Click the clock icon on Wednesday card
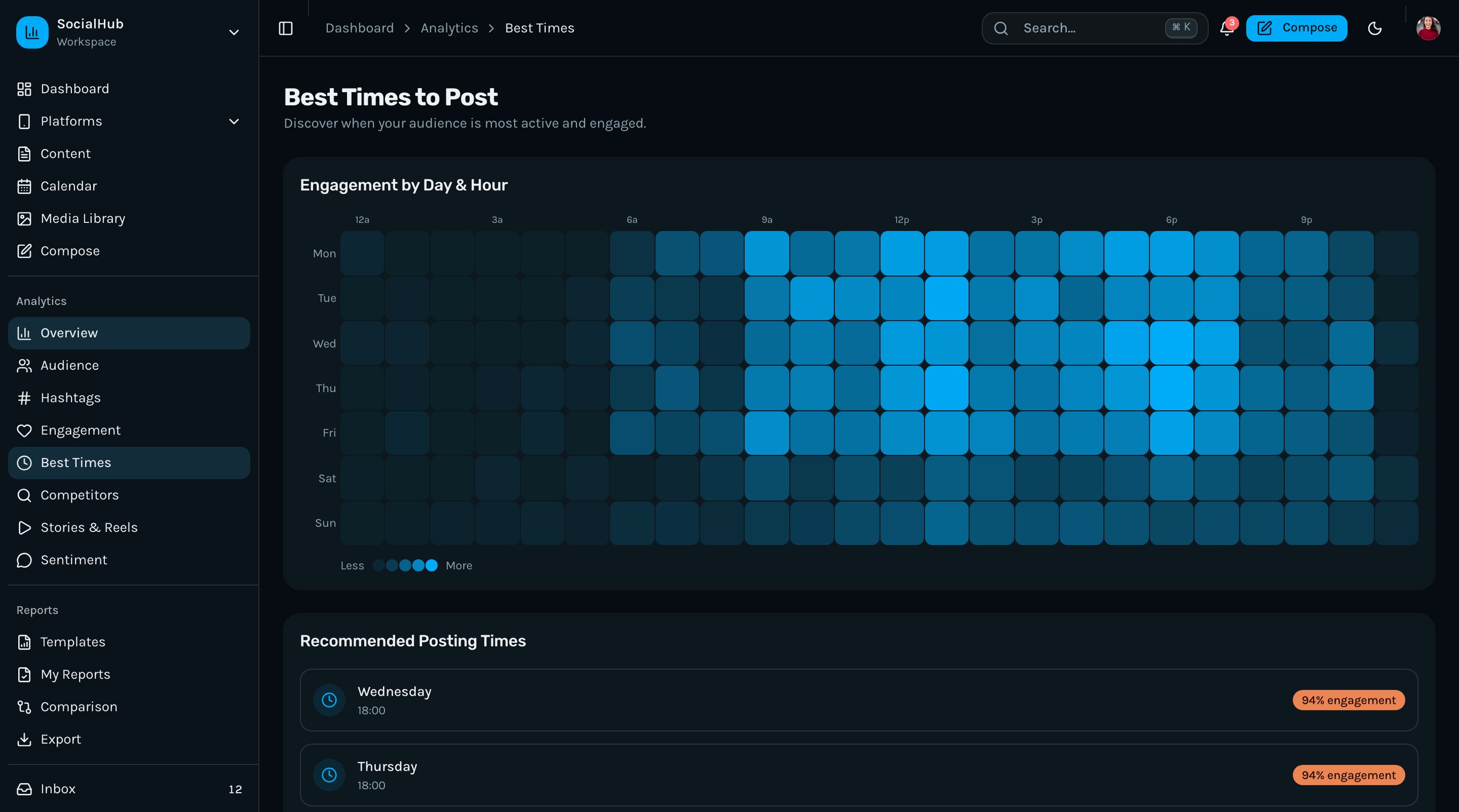This screenshot has width=1459, height=812. click(x=329, y=701)
